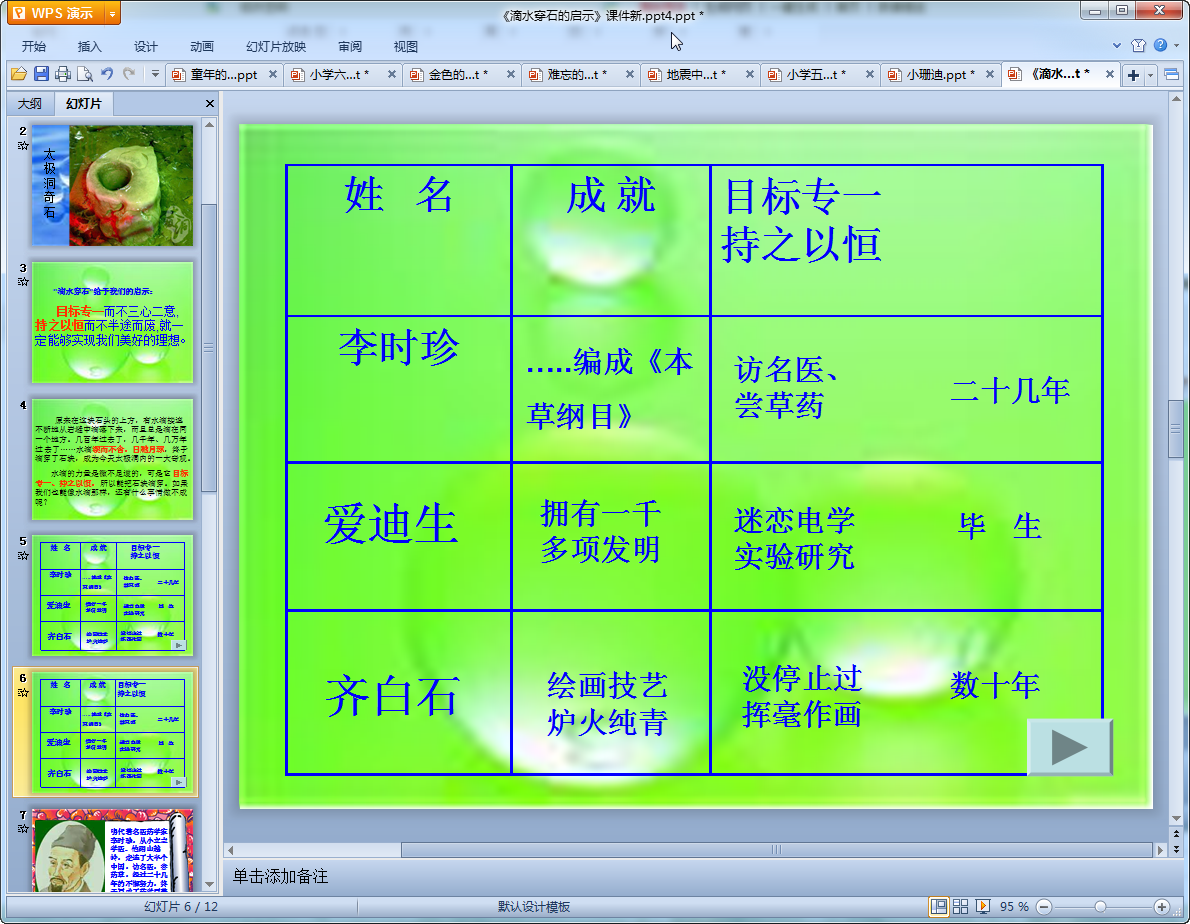The image size is (1190, 924).
Task: Undo the last action
Action: tap(107, 74)
